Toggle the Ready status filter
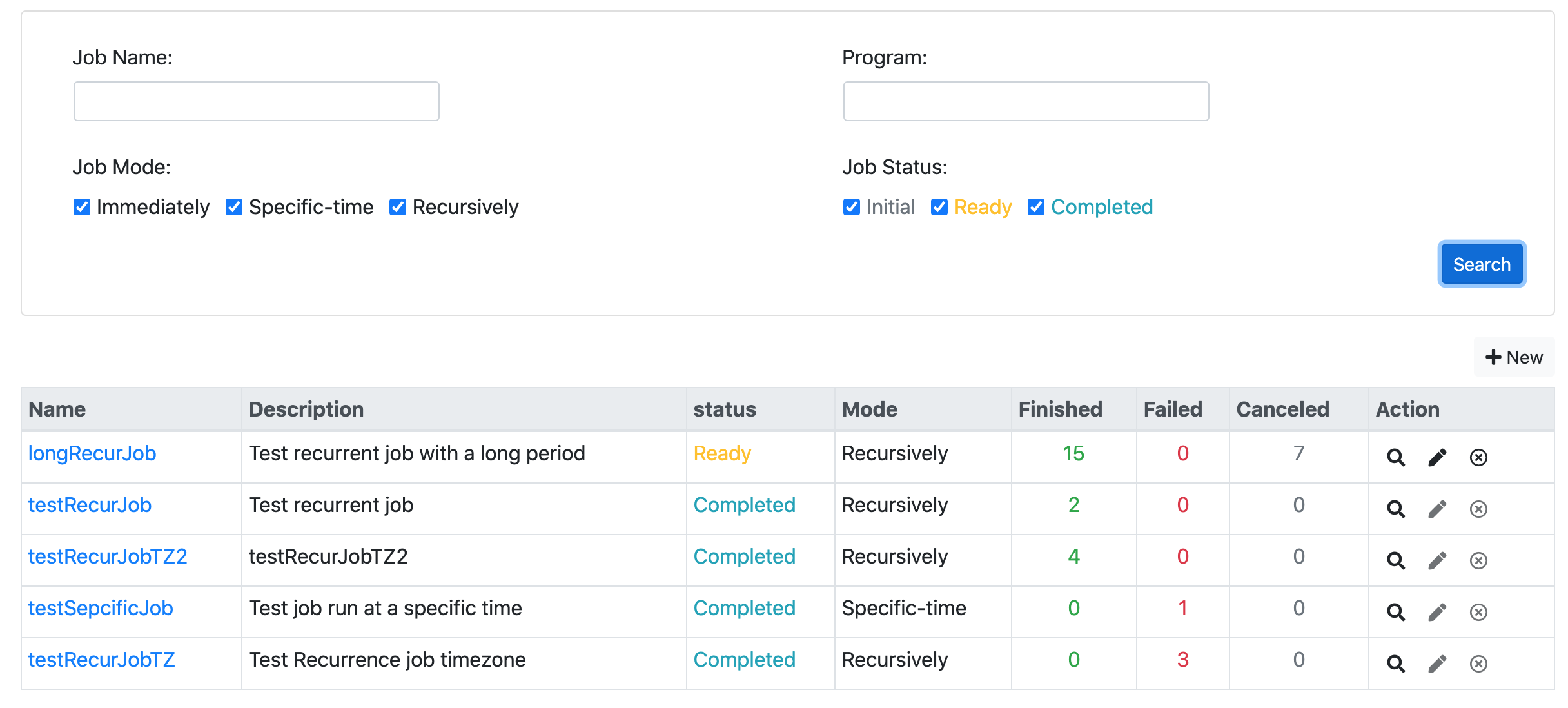Screen dimensions: 1568x708 [939, 207]
